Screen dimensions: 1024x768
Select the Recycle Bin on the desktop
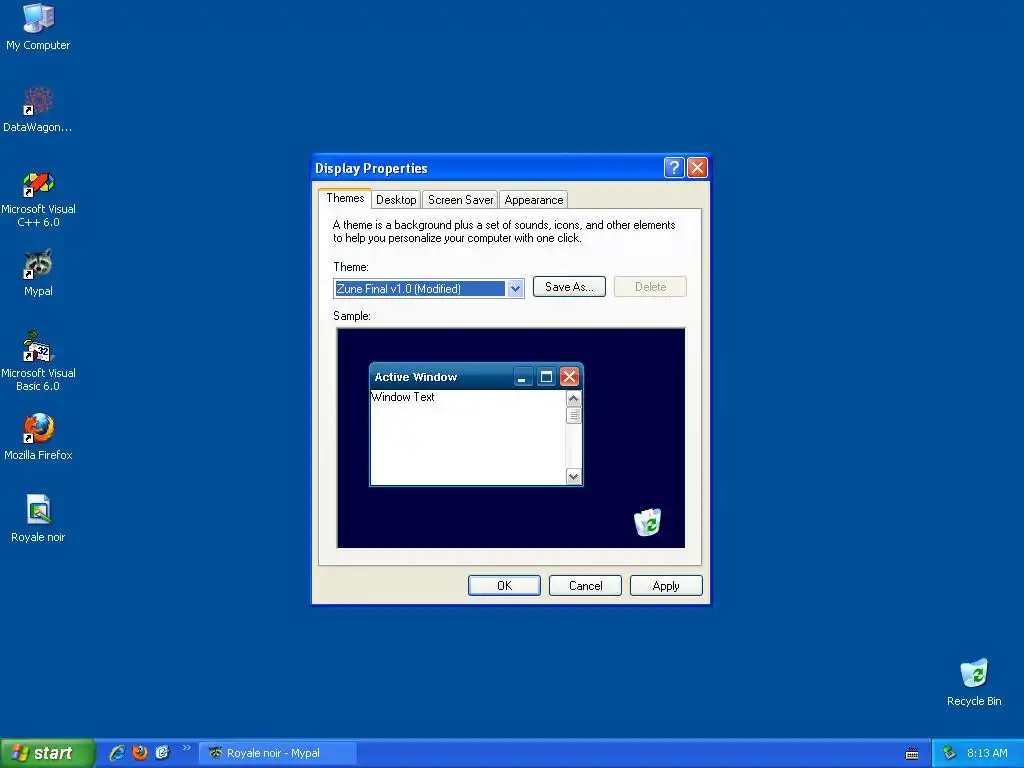pyautogui.click(x=974, y=682)
